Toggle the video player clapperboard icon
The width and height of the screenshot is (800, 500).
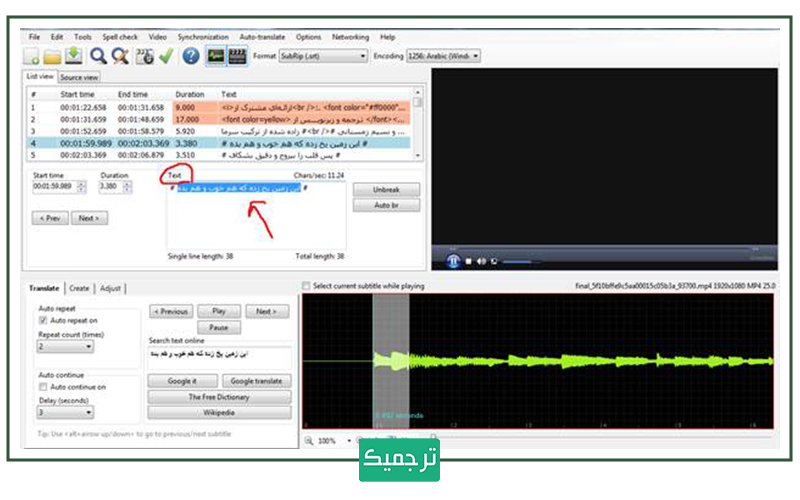(x=237, y=56)
